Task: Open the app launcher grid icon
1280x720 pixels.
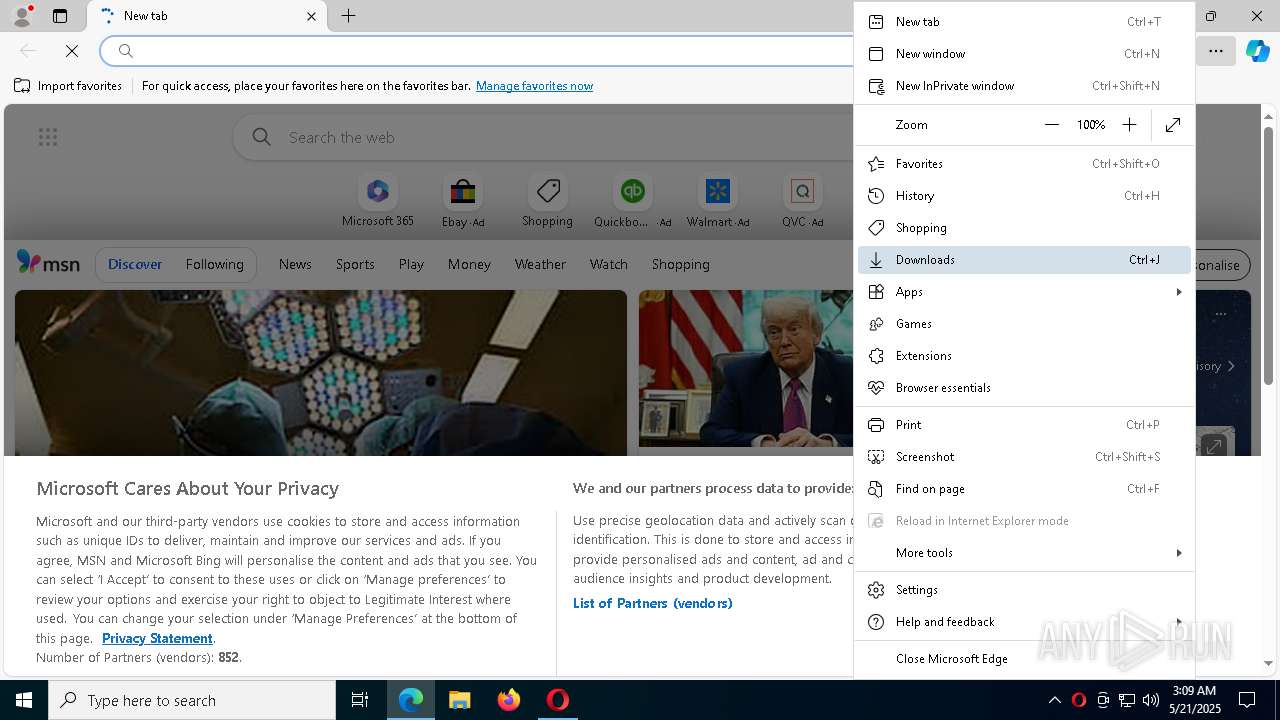Action: (48, 137)
